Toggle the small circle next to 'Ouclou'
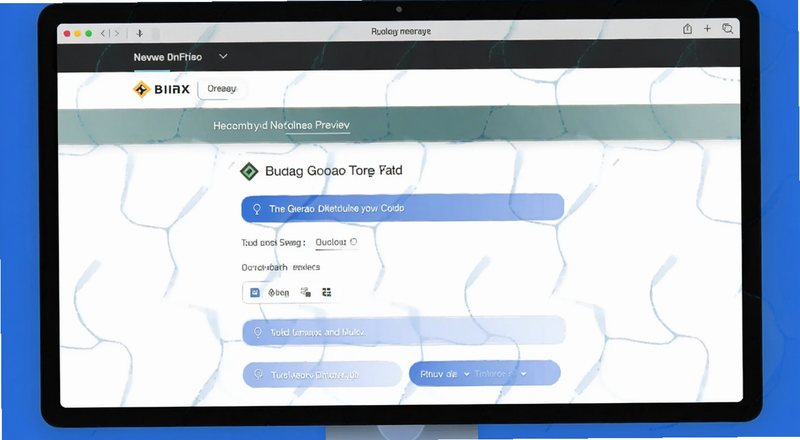This screenshot has height=440, width=800. [354, 241]
